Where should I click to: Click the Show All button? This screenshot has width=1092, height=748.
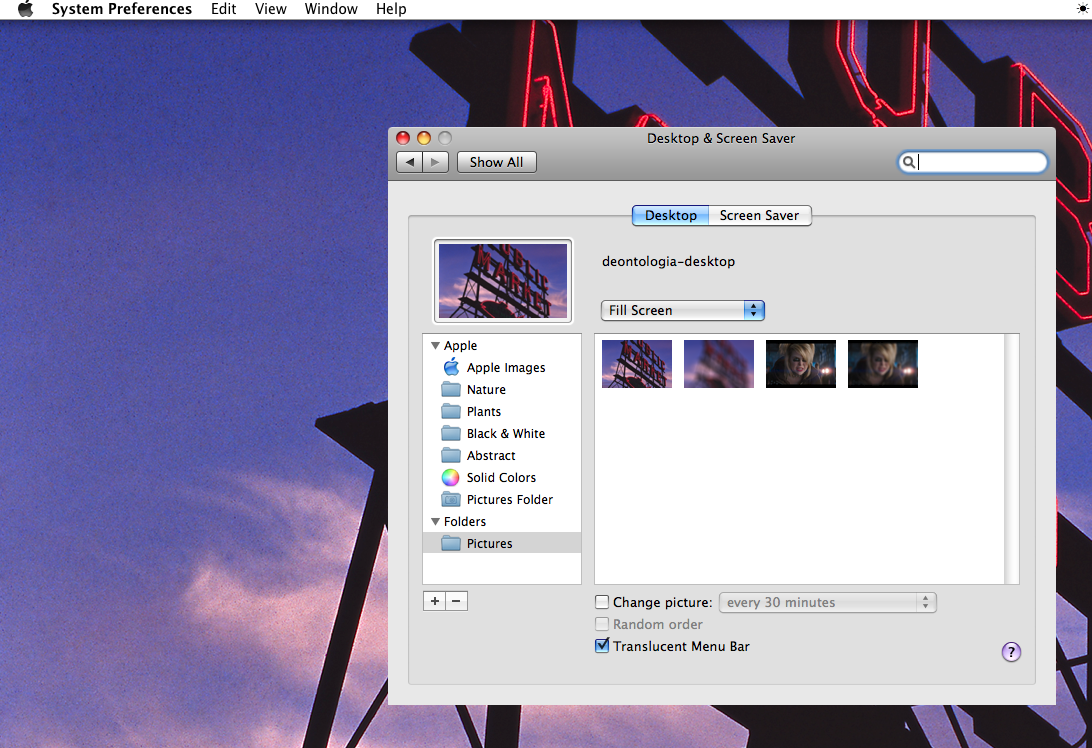tap(497, 162)
